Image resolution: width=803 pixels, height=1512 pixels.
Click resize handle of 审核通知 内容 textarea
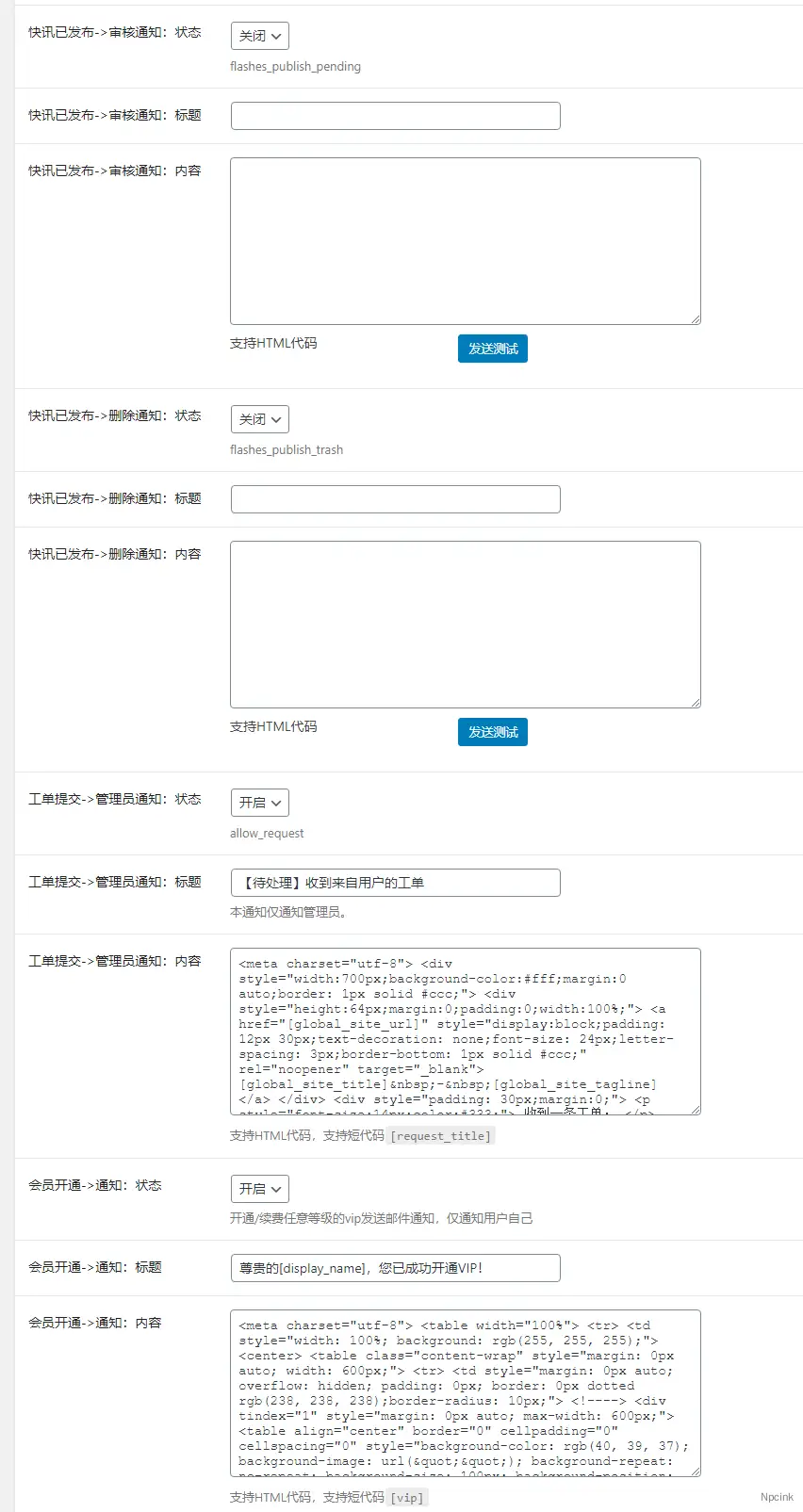tap(696, 319)
